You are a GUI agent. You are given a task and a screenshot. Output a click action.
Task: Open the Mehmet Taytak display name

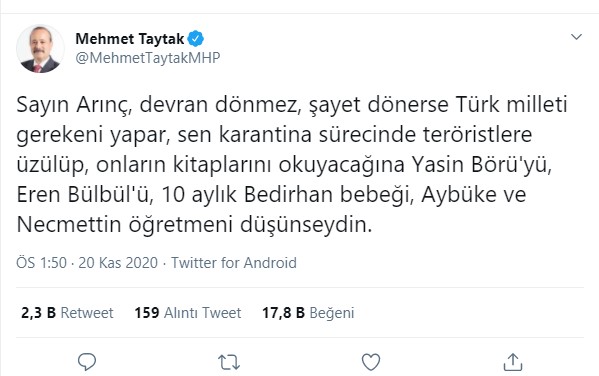click(x=130, y=39)
